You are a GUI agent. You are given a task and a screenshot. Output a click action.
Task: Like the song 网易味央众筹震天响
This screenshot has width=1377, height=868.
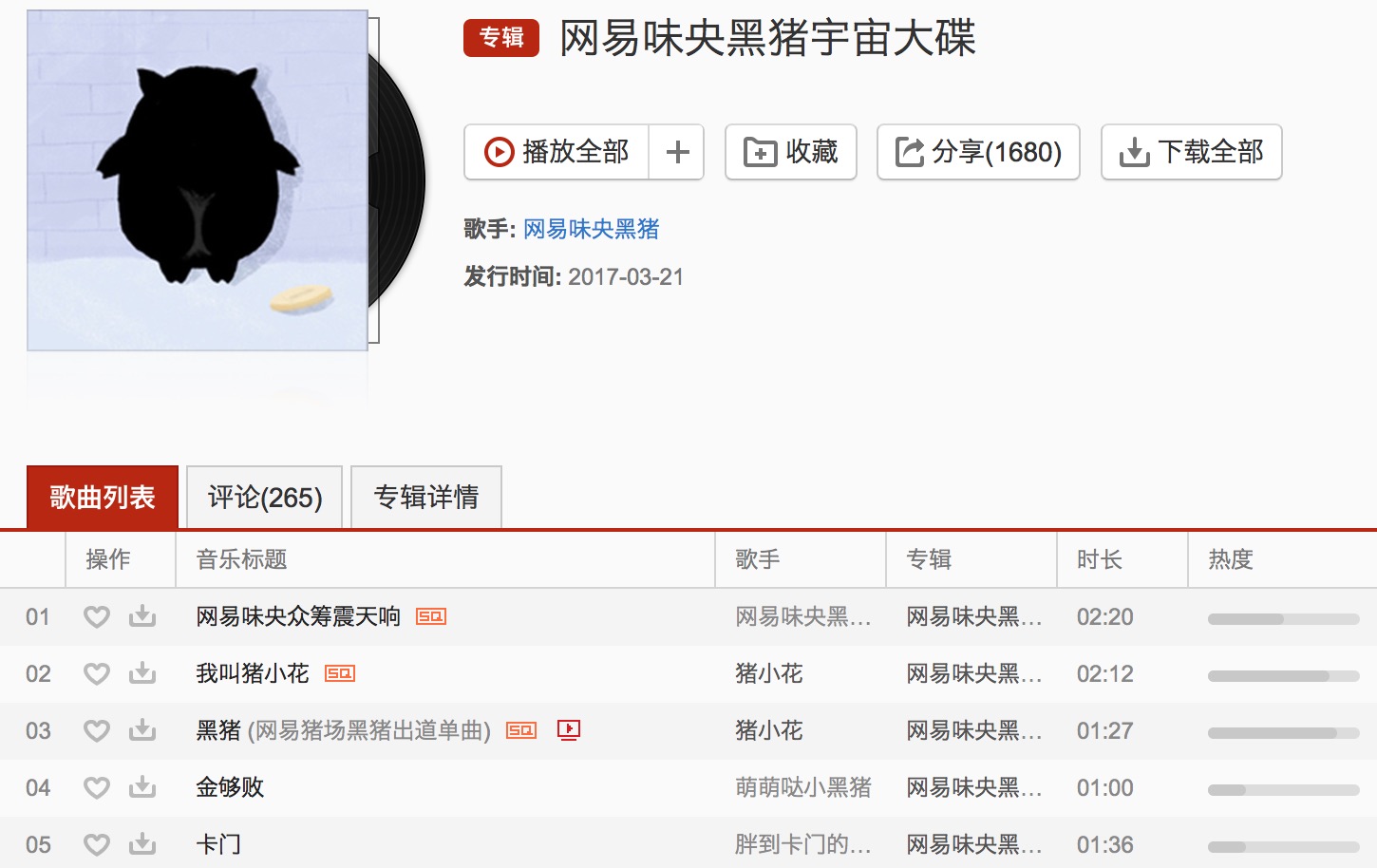97,617
